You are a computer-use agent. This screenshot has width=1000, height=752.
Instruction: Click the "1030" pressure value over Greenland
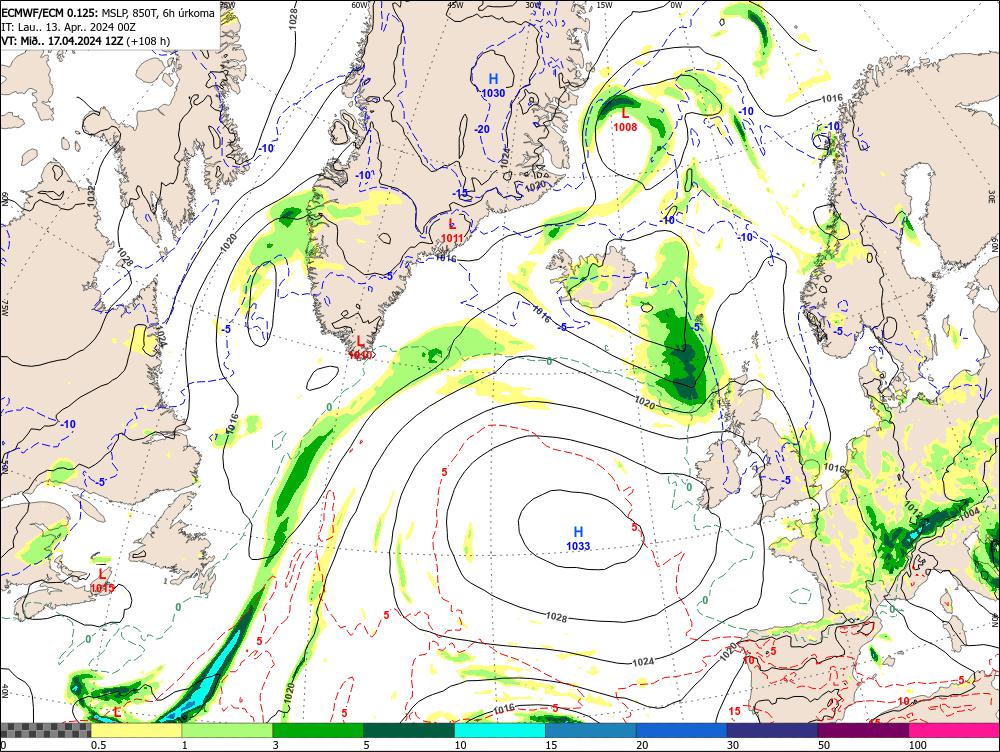(x=494, y=93)
